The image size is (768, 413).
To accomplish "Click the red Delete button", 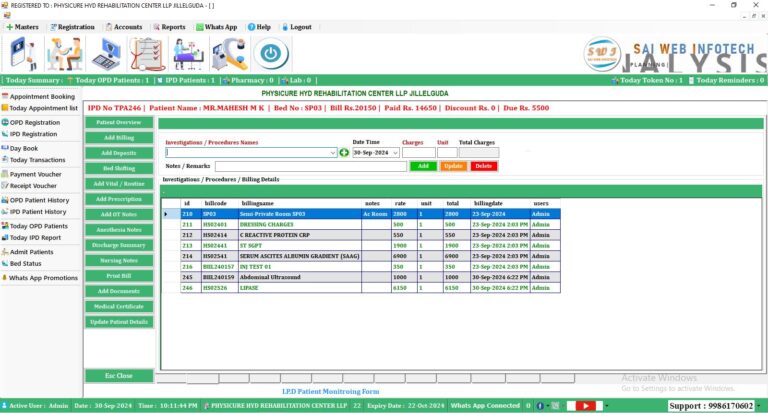I will [x=483, y=166].
